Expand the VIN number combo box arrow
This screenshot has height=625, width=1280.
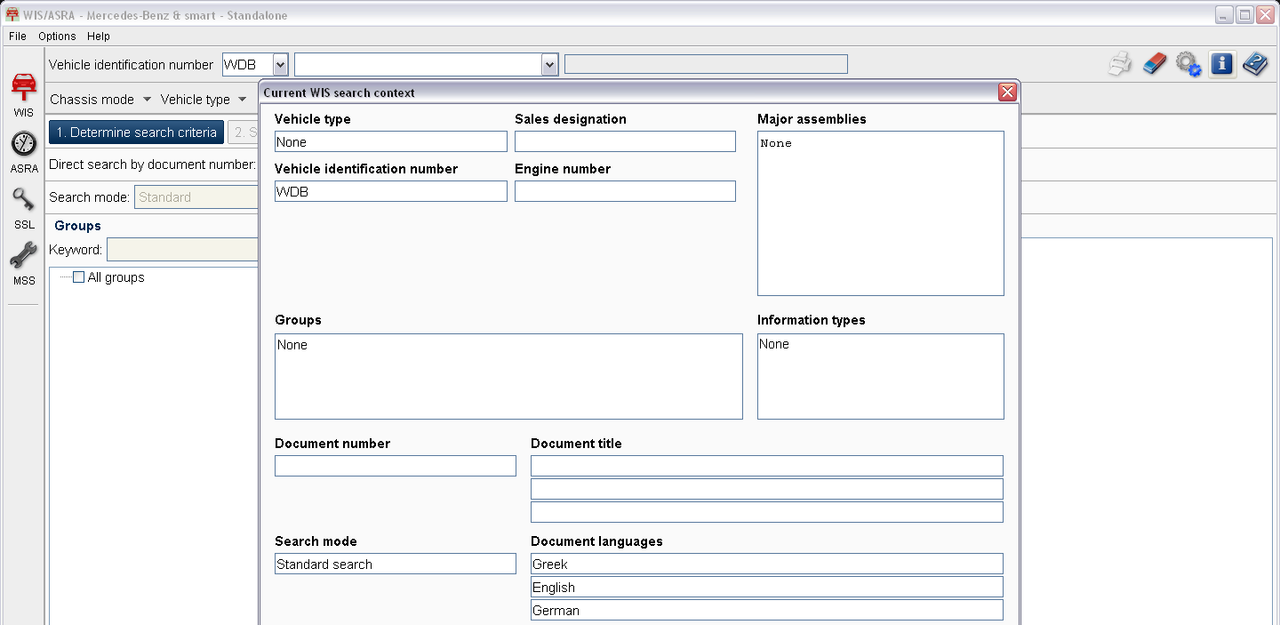(549, 64)
